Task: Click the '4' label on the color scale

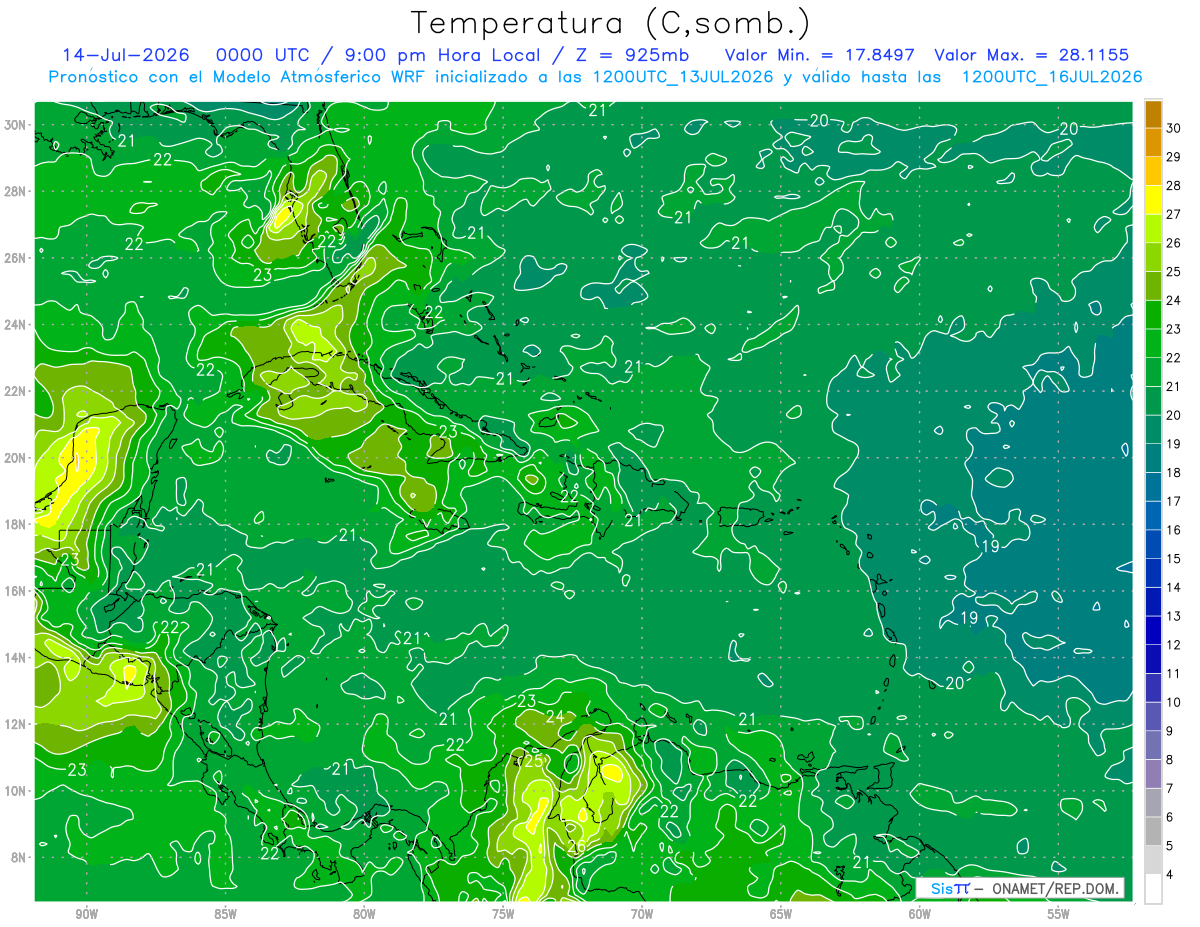Action: [1170, 875]
